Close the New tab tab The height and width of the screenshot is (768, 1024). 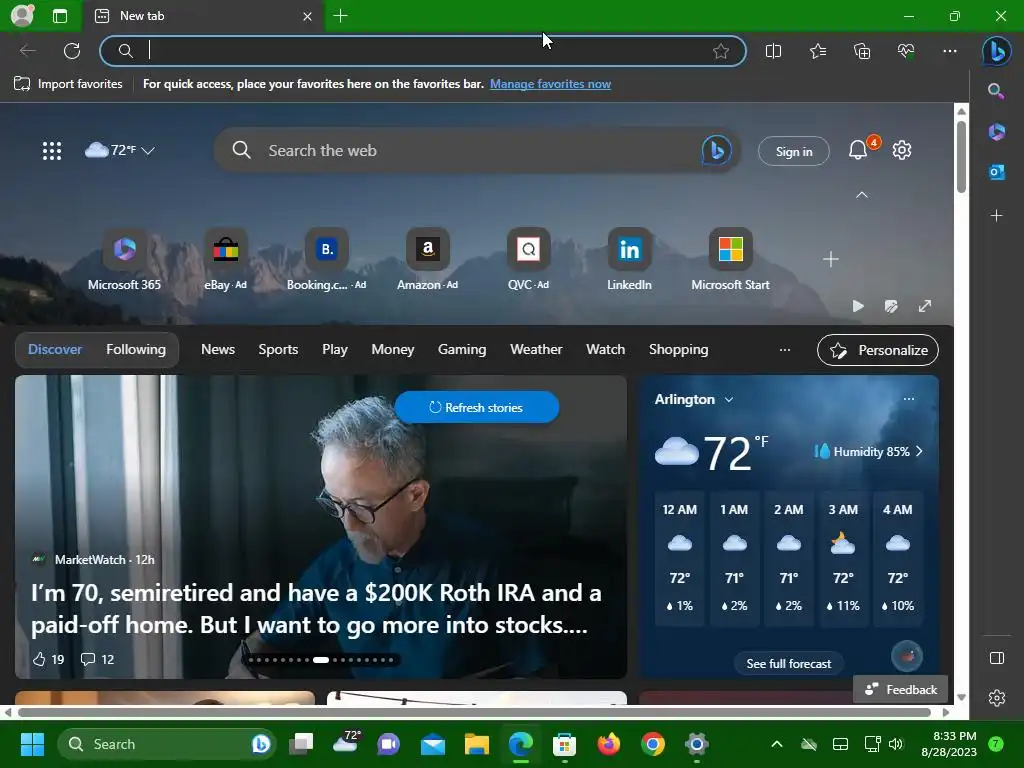[308, 16]
